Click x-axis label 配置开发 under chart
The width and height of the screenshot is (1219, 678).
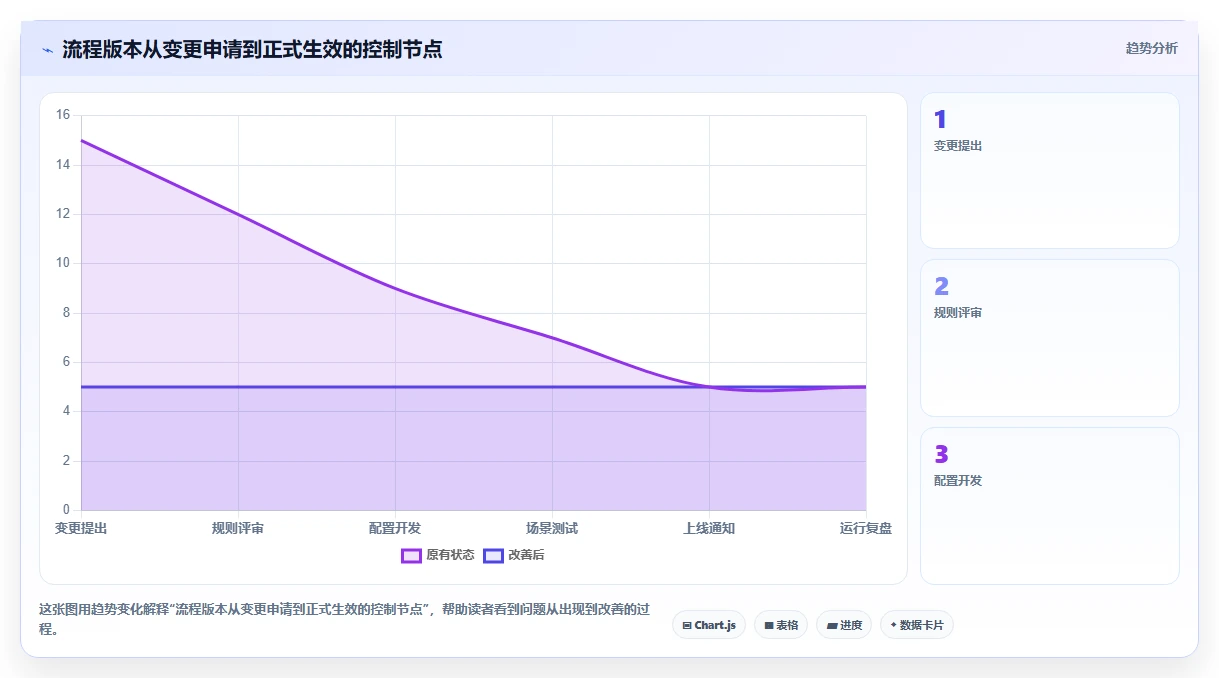[395, 528]
